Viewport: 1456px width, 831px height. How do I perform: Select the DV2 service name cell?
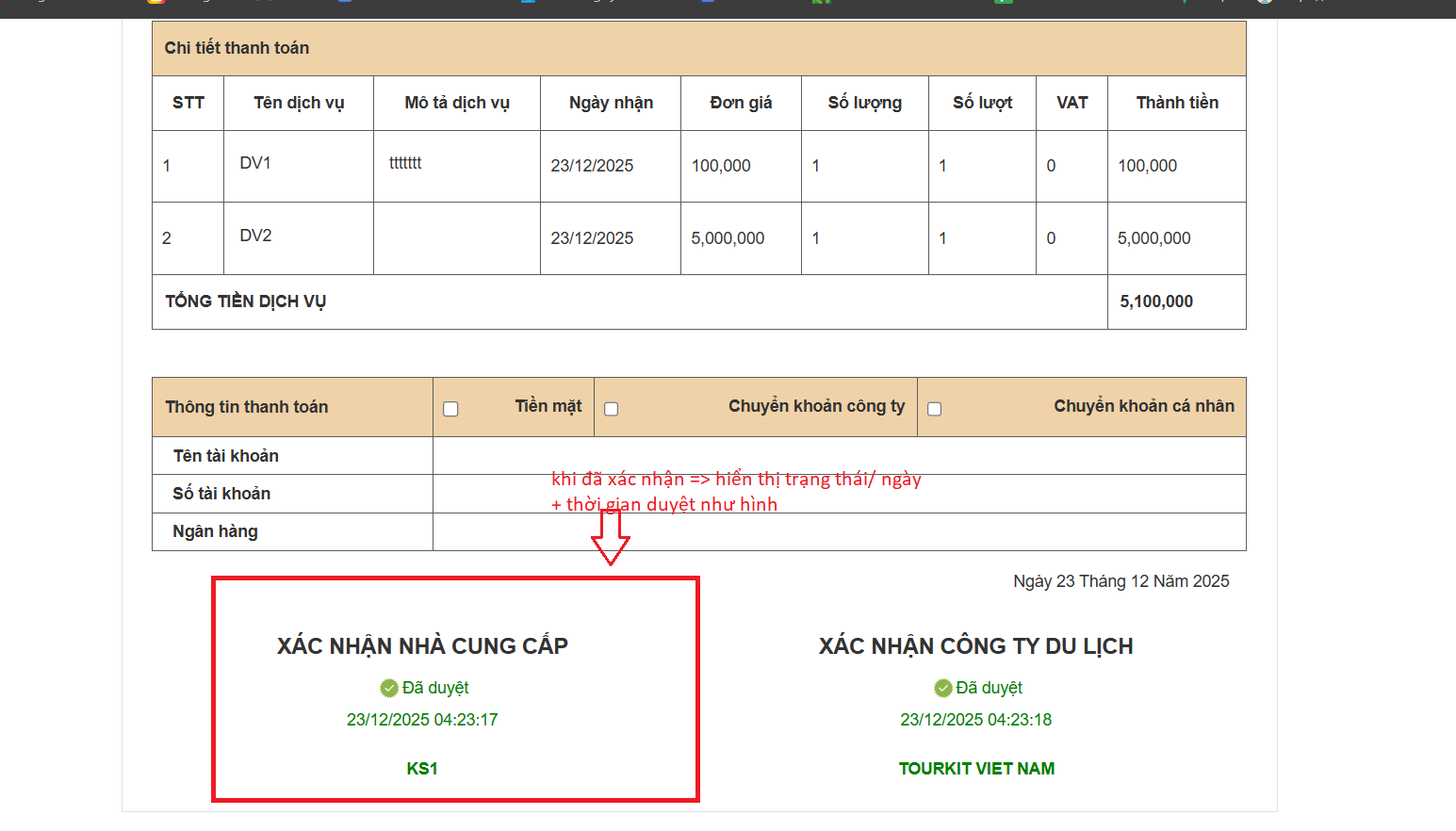click(x=255, y=236)
